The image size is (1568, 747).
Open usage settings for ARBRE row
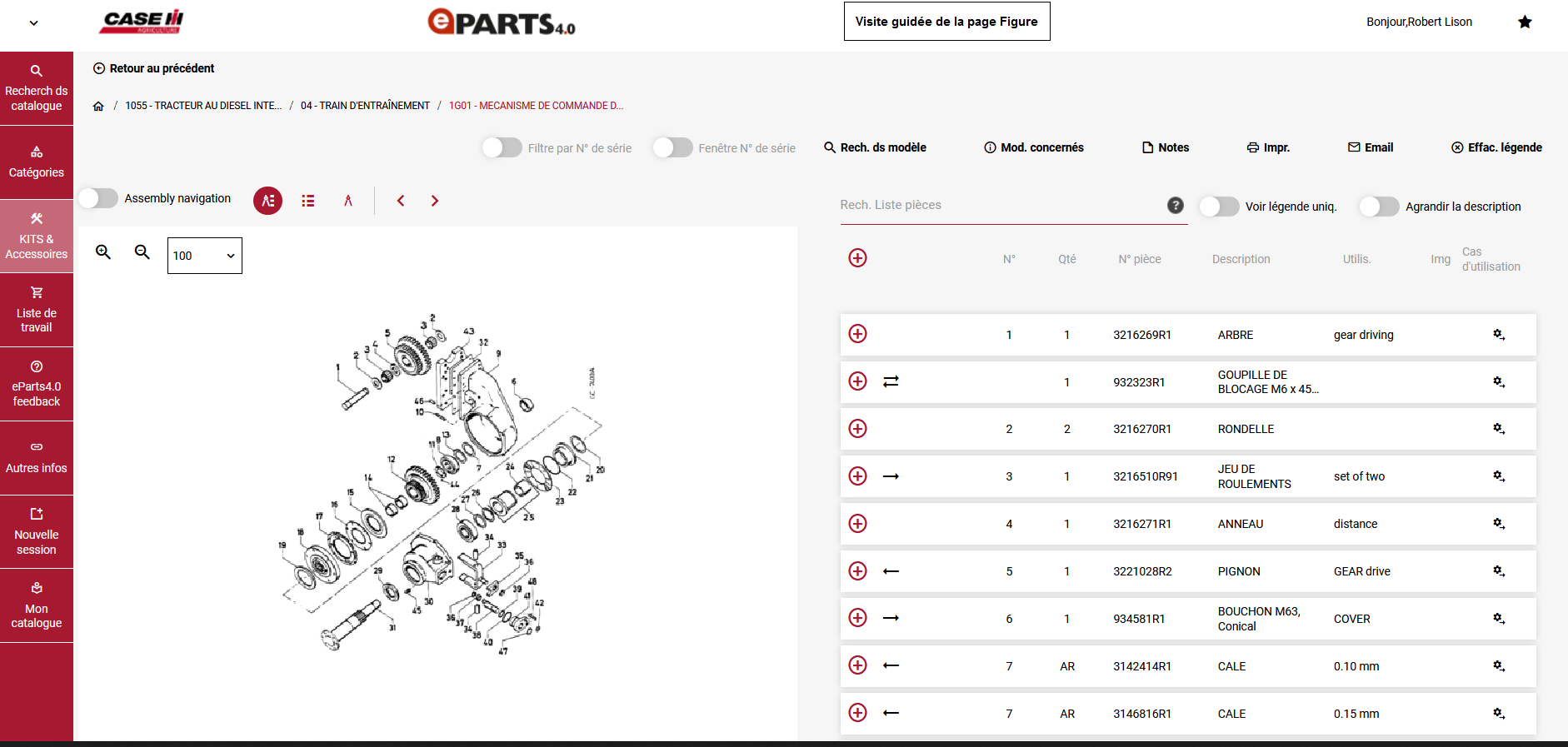[x=1499, y=335]
